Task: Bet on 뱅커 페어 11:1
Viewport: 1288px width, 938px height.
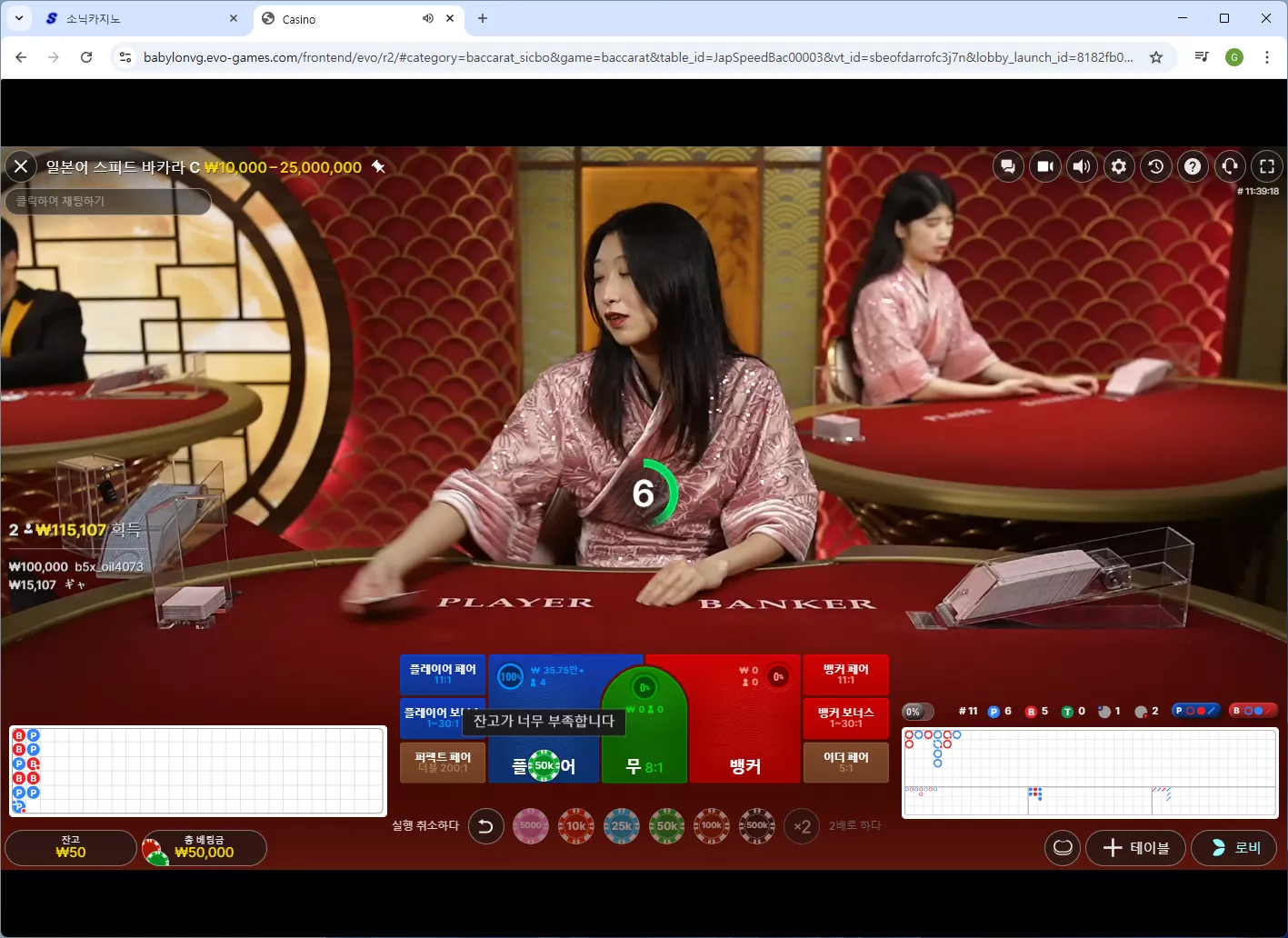Action: (x=846, y=674)
